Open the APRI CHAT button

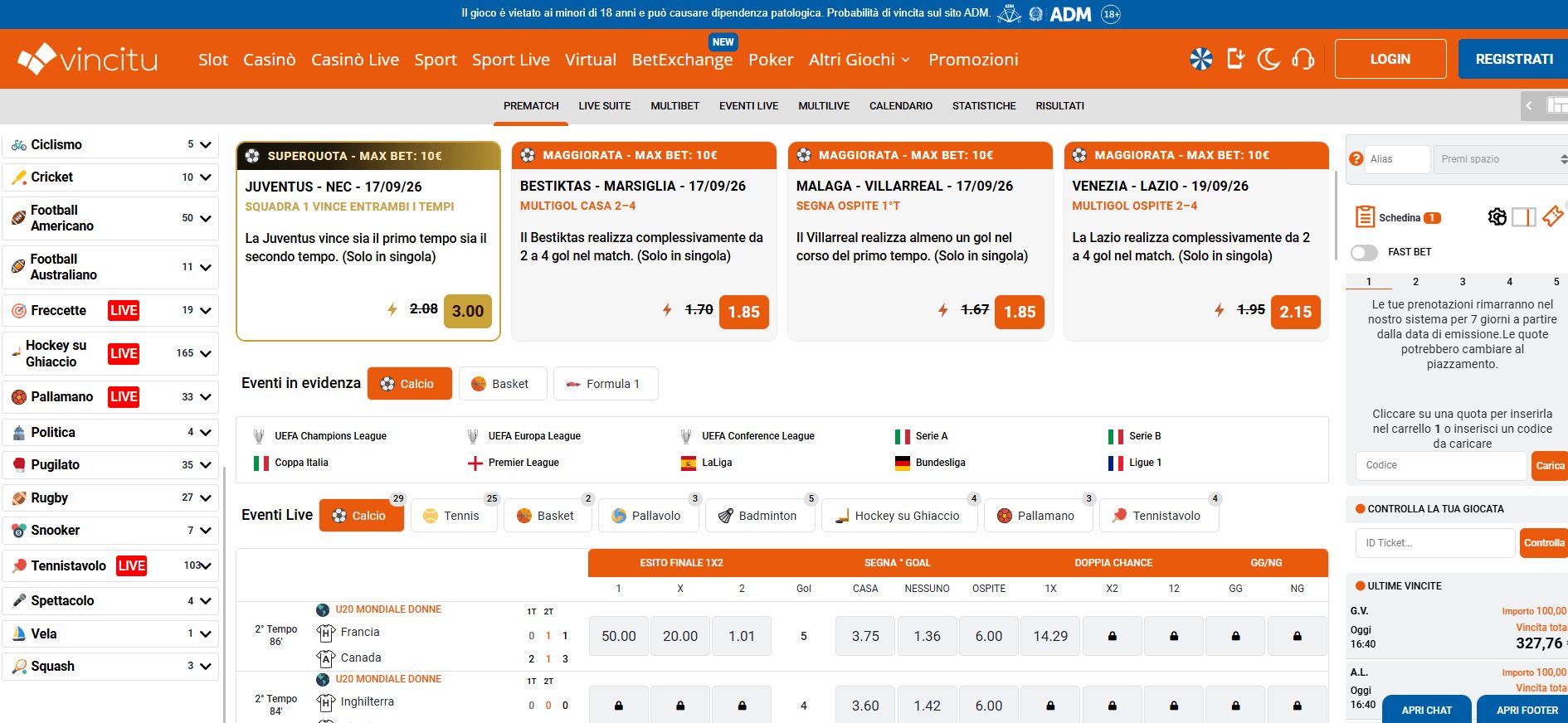1427,710
